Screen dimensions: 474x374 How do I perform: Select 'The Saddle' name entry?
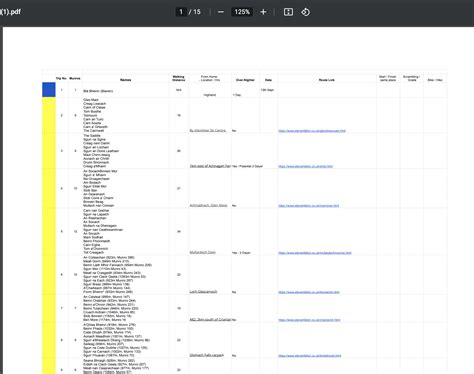(92, 136)
